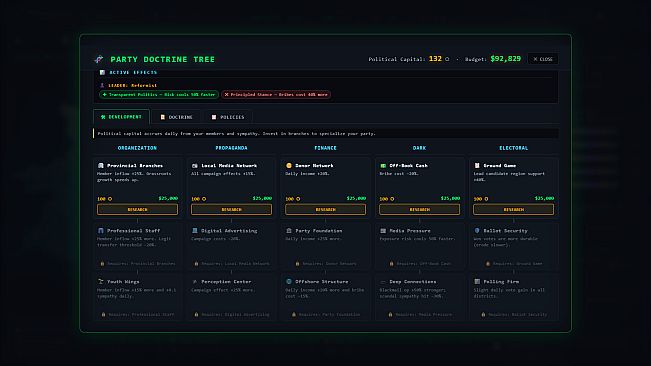
Task: Click the lock icon under Deep Connections
Action: pyautogui.click(x=390, y=315)
